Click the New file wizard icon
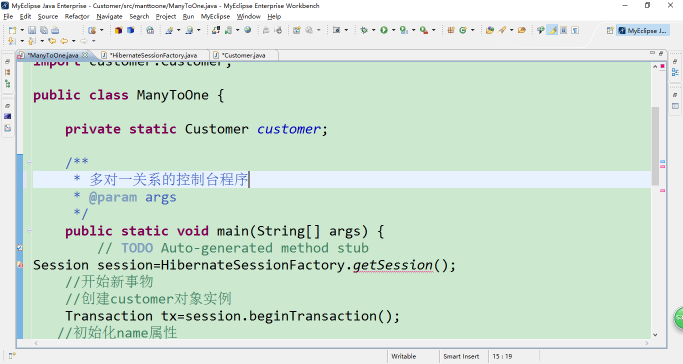Viewport: 683px width, 364px height. point(12,30)
